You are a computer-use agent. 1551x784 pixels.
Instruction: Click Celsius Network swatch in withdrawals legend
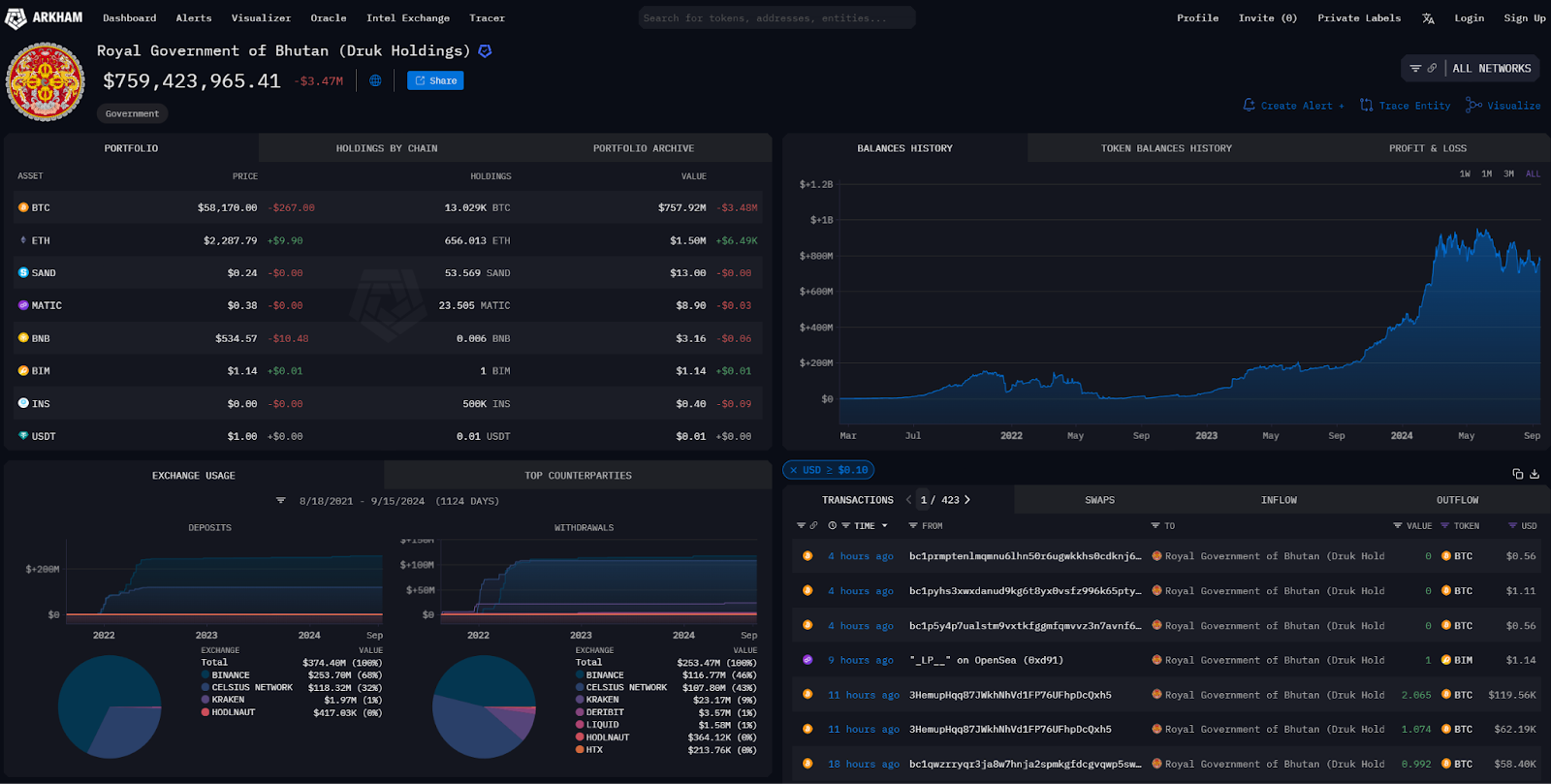point(580,687)
